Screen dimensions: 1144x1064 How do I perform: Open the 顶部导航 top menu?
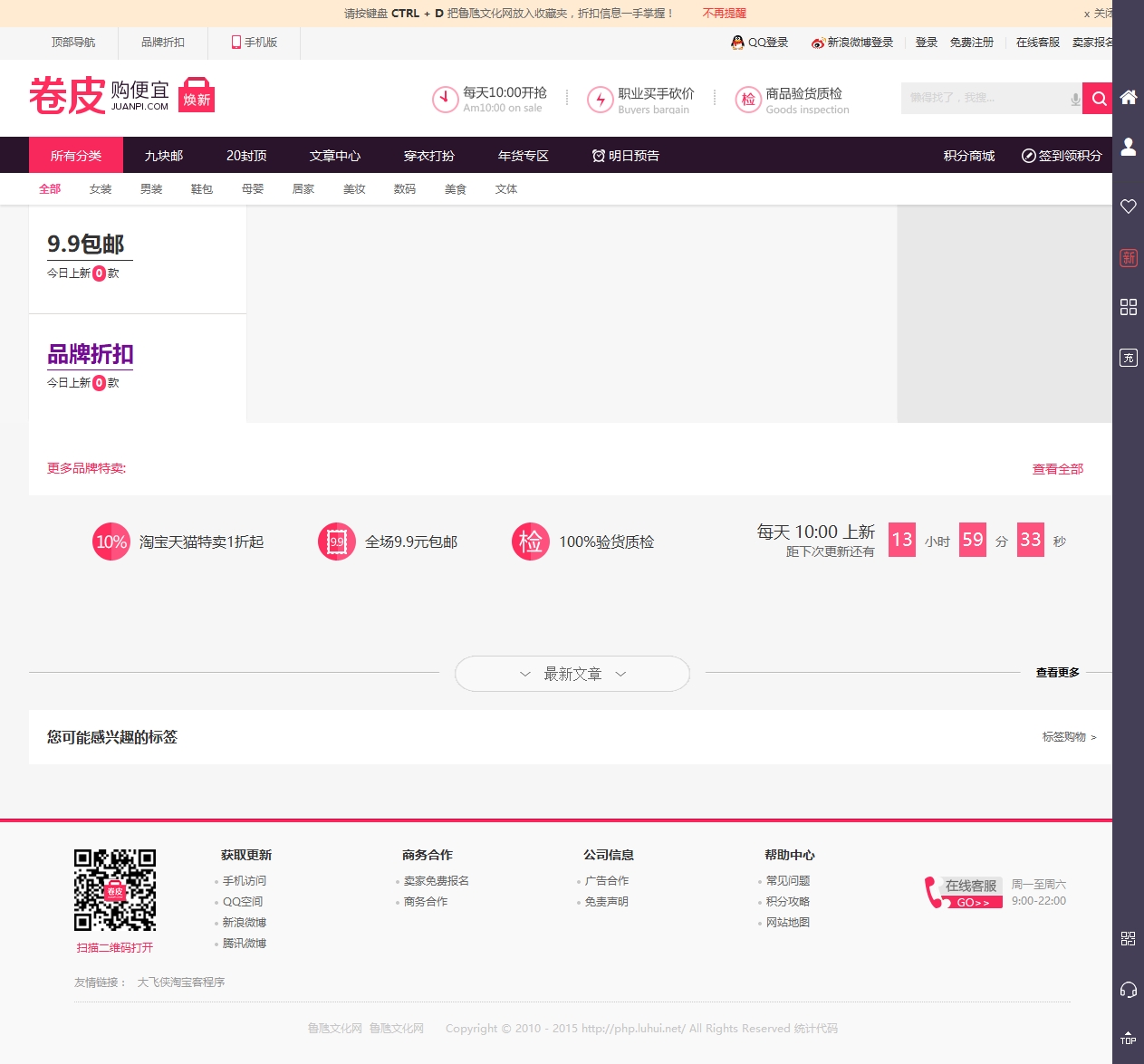tap(73, 43)
